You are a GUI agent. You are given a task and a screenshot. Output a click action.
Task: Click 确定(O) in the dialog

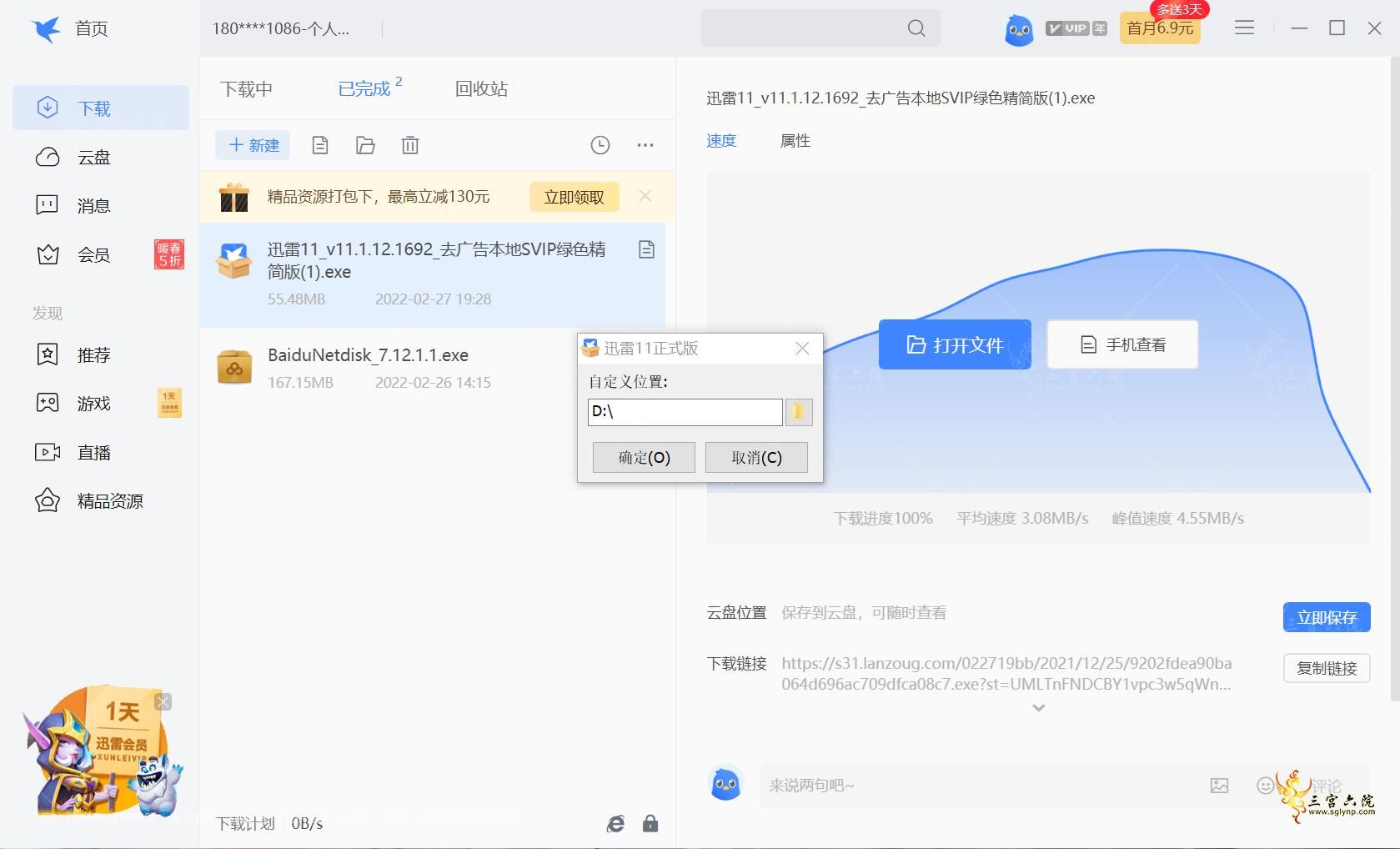644,457
